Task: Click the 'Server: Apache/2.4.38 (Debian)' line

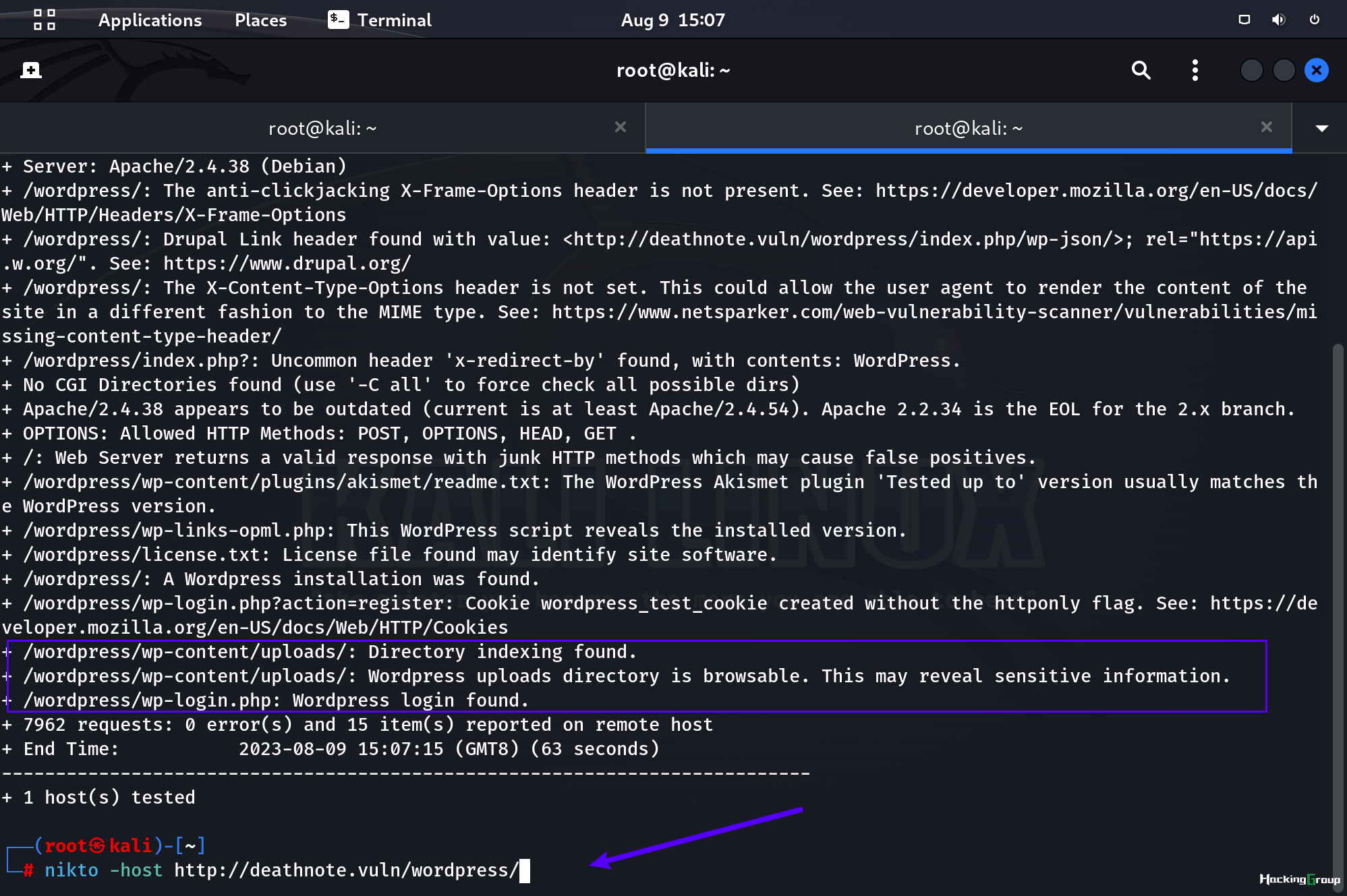Action: [174, 167]
